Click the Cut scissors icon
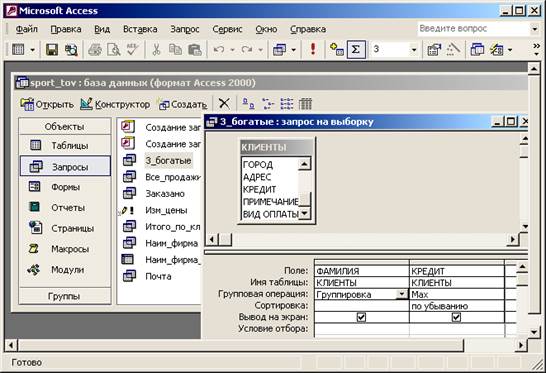Viewport: 546px width, 373px height. tap(156, 50)
